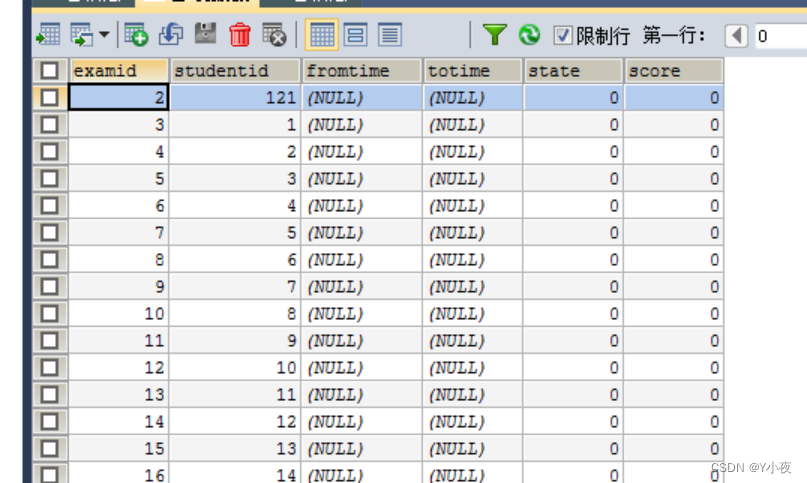Switch to text view mode
The image size is (807, 483).
(390, 35)
